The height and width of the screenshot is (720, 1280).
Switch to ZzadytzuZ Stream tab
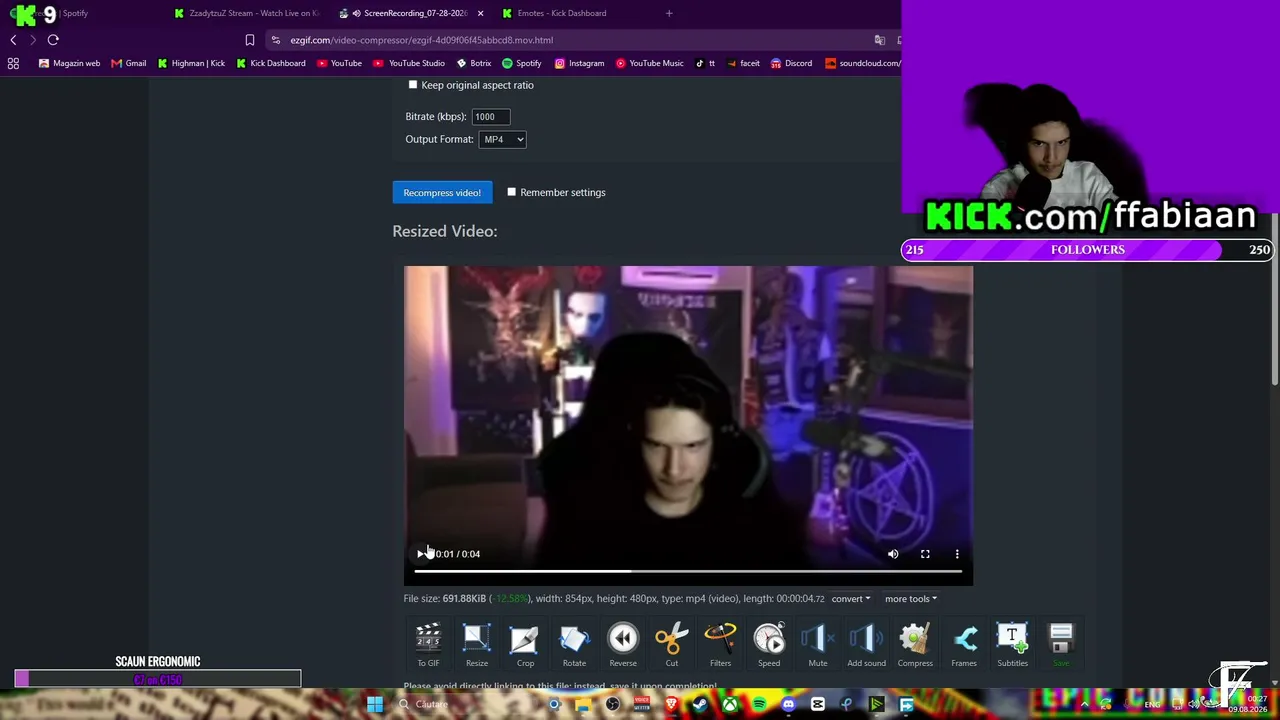click(x=245, y=13)
